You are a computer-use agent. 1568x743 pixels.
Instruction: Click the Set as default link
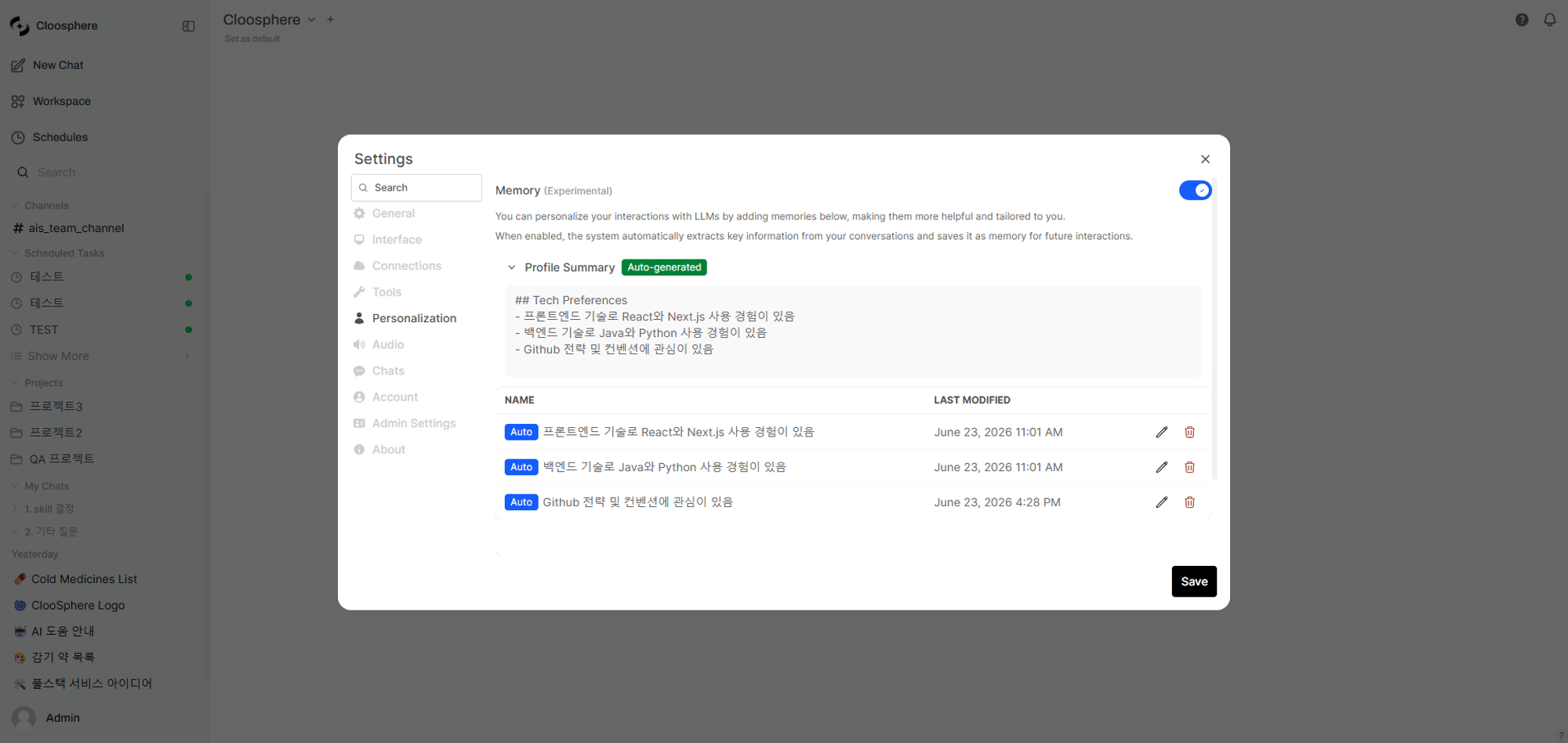252,39
